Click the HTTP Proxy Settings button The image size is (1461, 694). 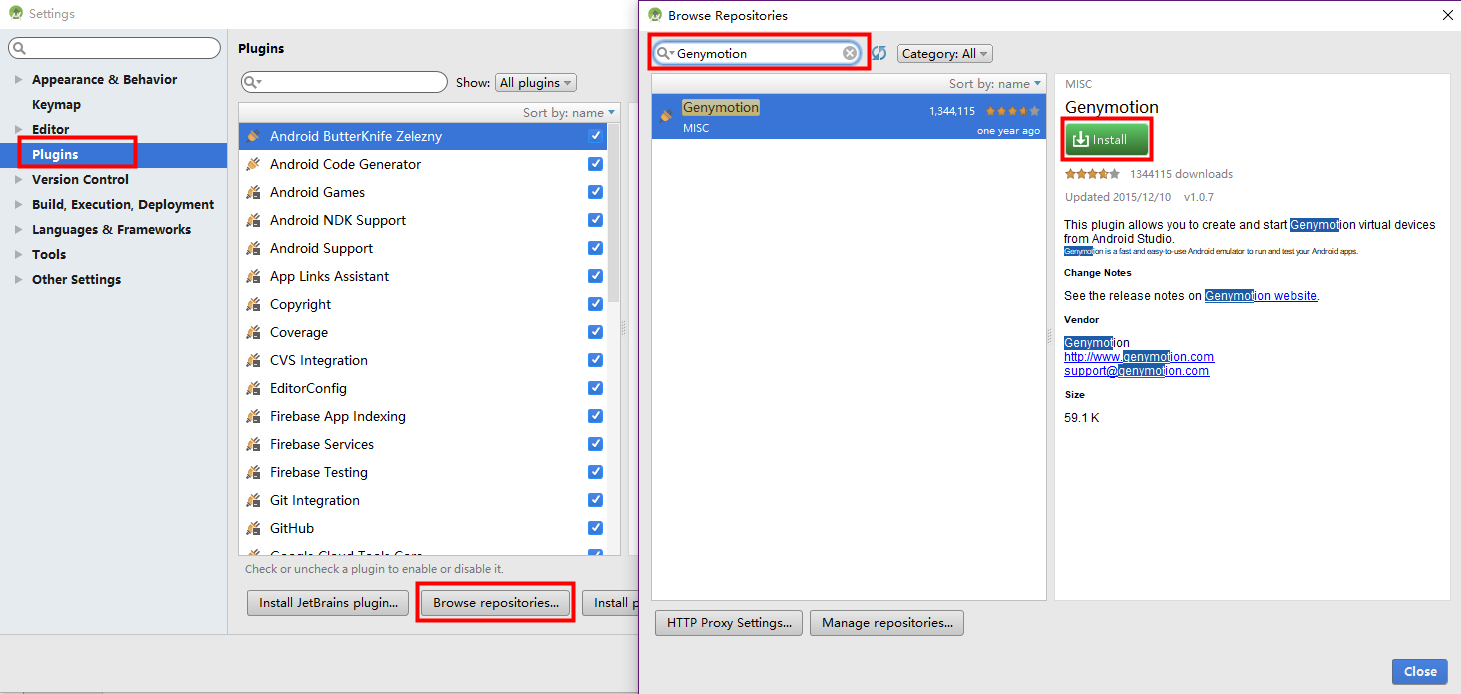point(729,623)
